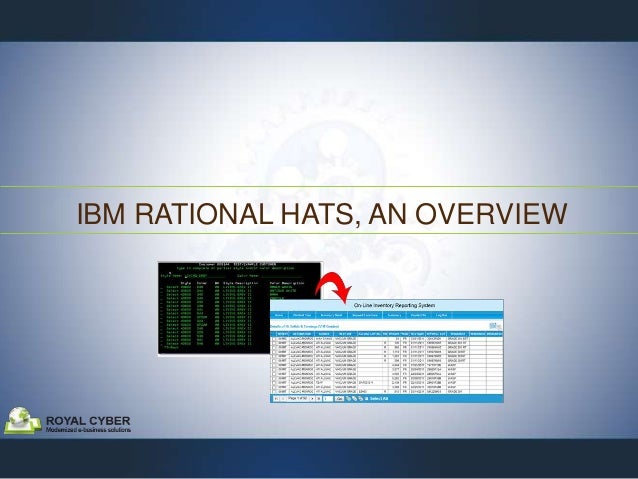
Task: Open the Summary tab in inventory system
Action: tap(394, 315)
